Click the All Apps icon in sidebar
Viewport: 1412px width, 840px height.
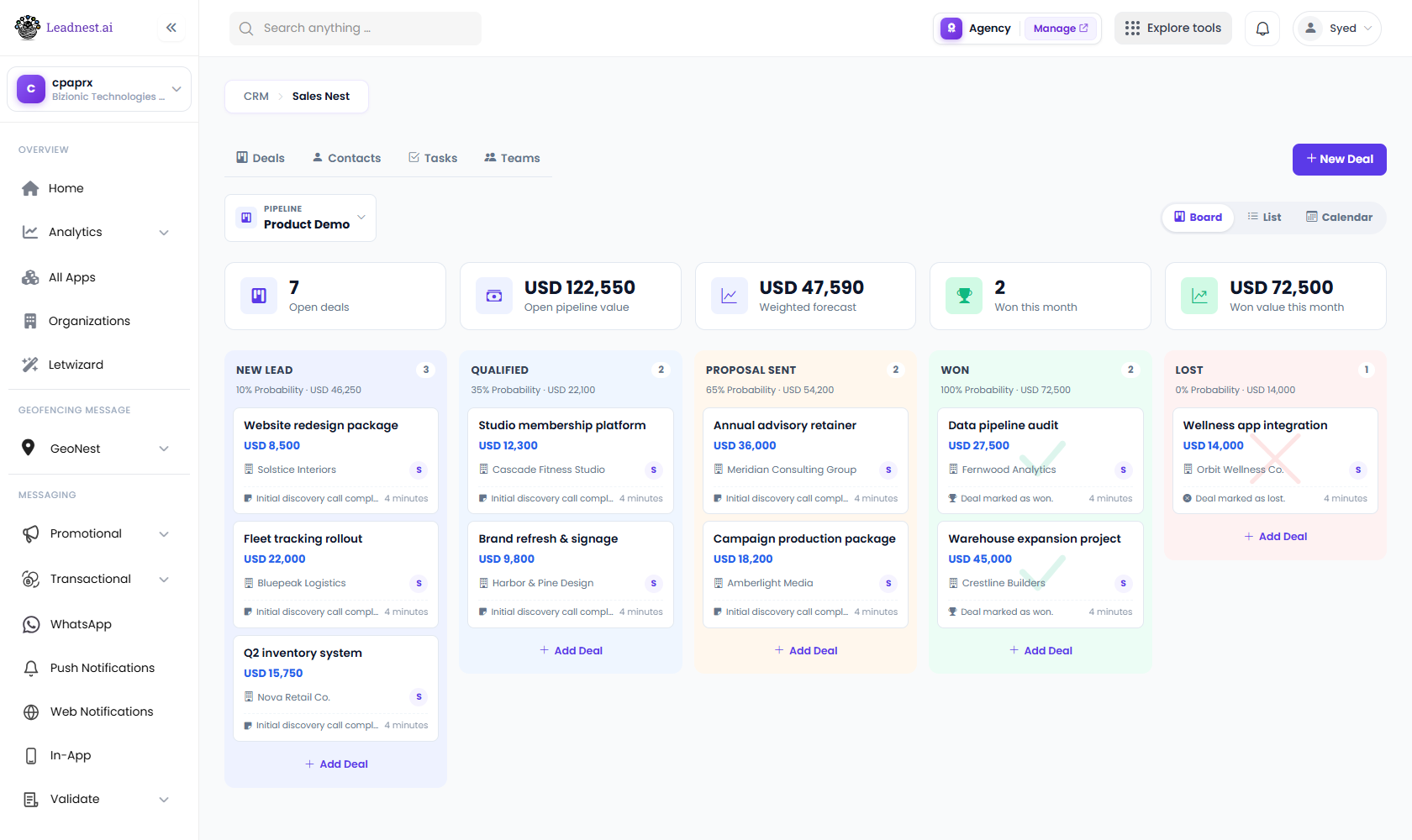coord(30,277)
